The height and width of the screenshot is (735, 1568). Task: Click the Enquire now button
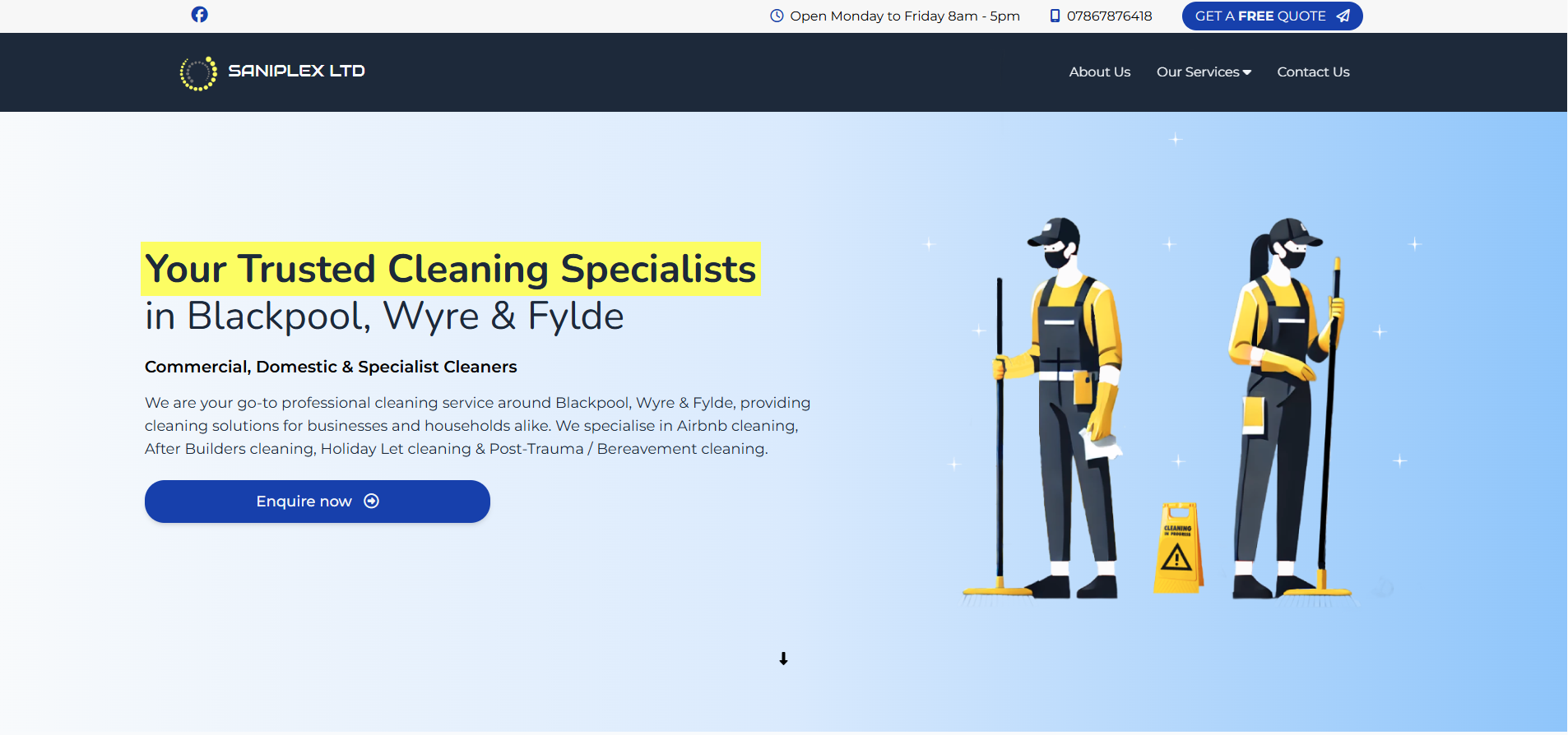318,502
